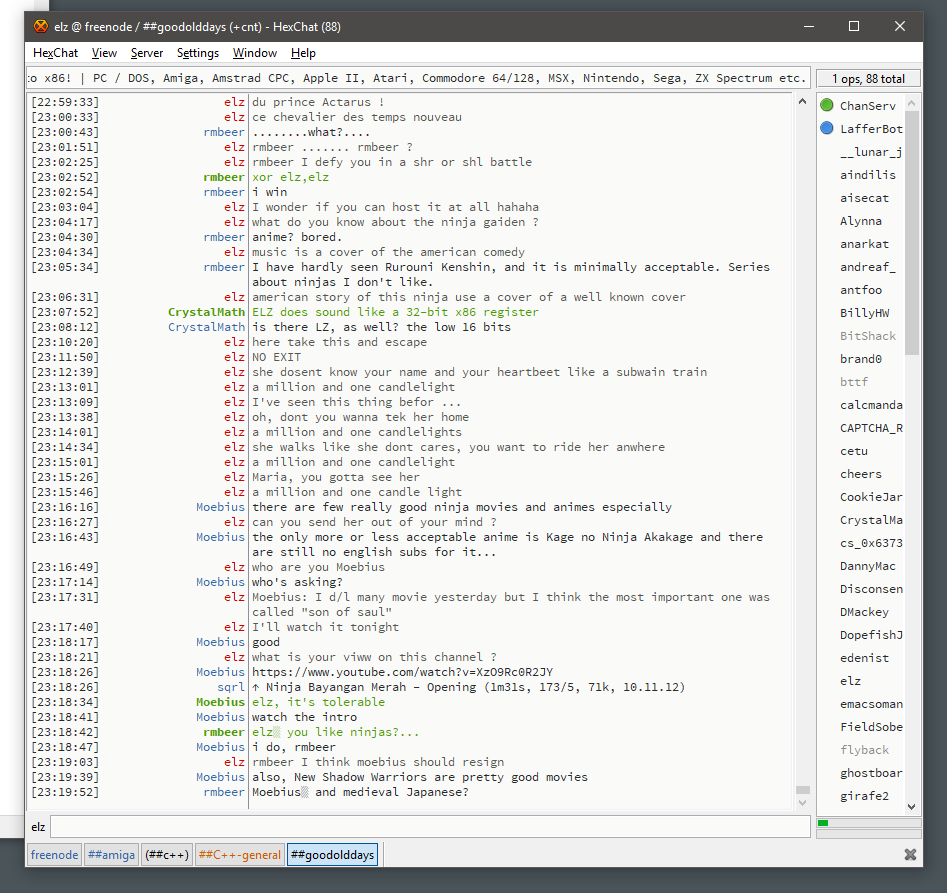Viewport: 947px width, 893px height.
Task: Click the chat scrollbar thumb at bottom
Action: point(802,790)
